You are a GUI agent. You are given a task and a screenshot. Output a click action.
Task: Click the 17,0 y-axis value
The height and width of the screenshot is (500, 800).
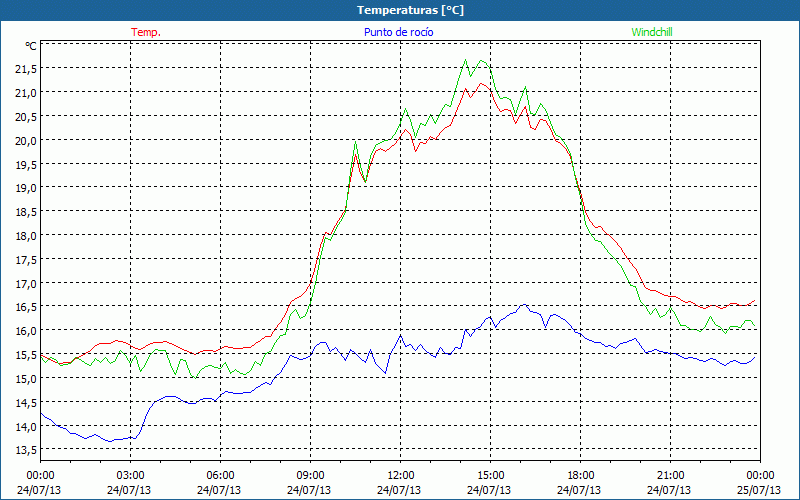(x=26, y=284)
